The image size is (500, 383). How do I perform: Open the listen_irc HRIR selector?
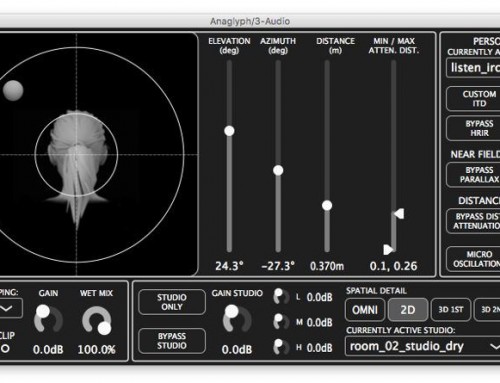click(473, 68)
